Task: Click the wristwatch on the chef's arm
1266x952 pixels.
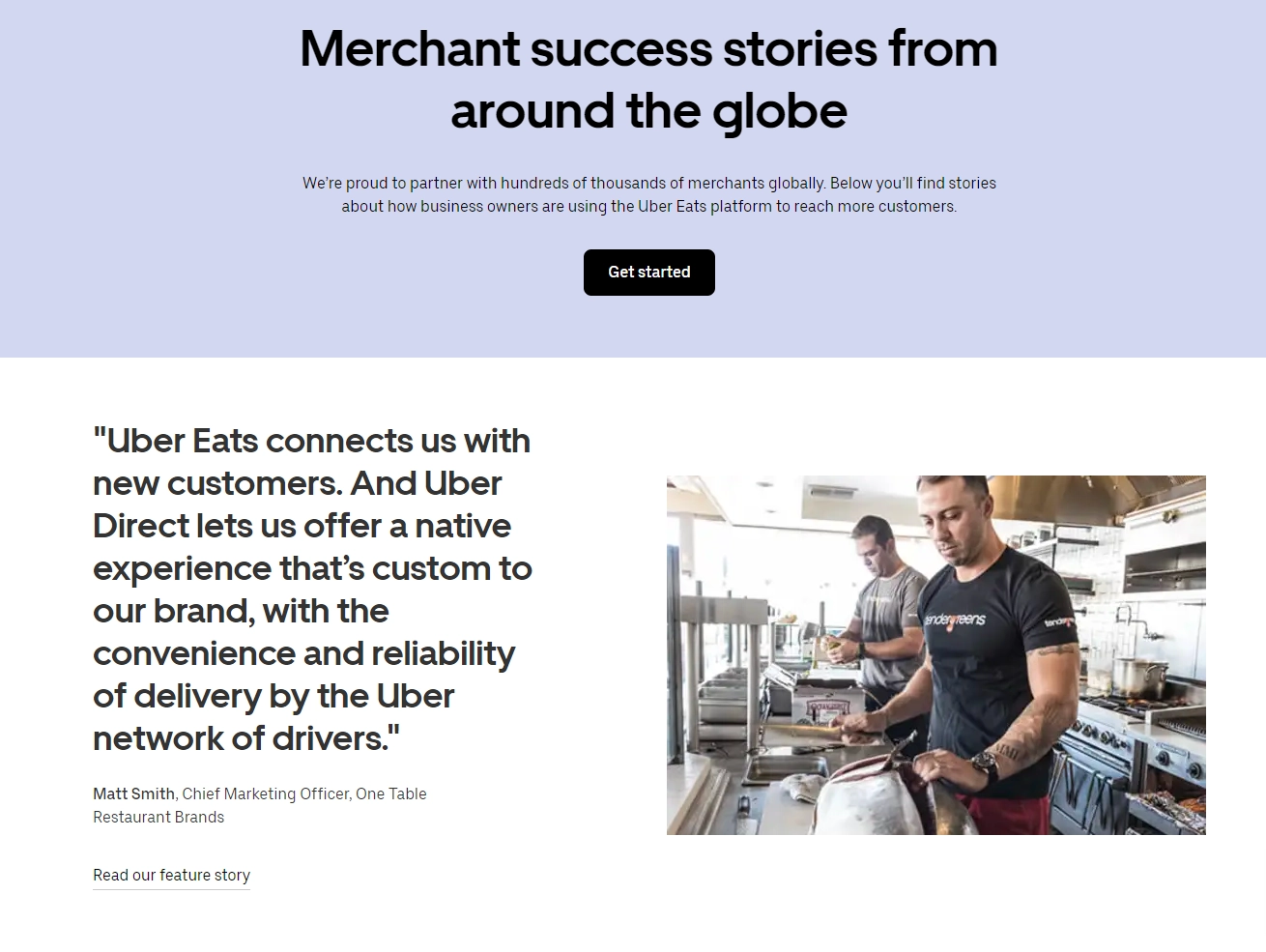Action: coord(985,766)
